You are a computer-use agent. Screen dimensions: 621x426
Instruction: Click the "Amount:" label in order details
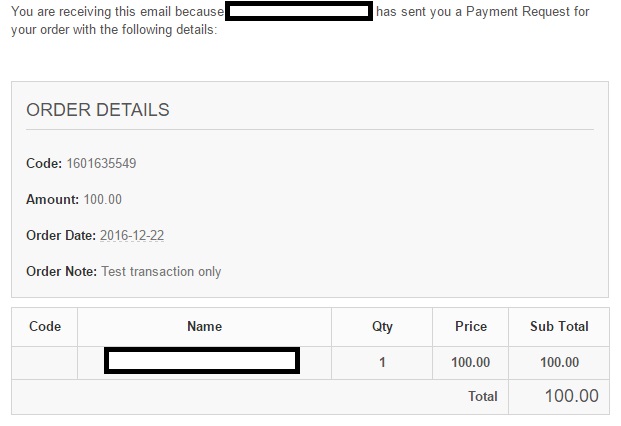52,199
